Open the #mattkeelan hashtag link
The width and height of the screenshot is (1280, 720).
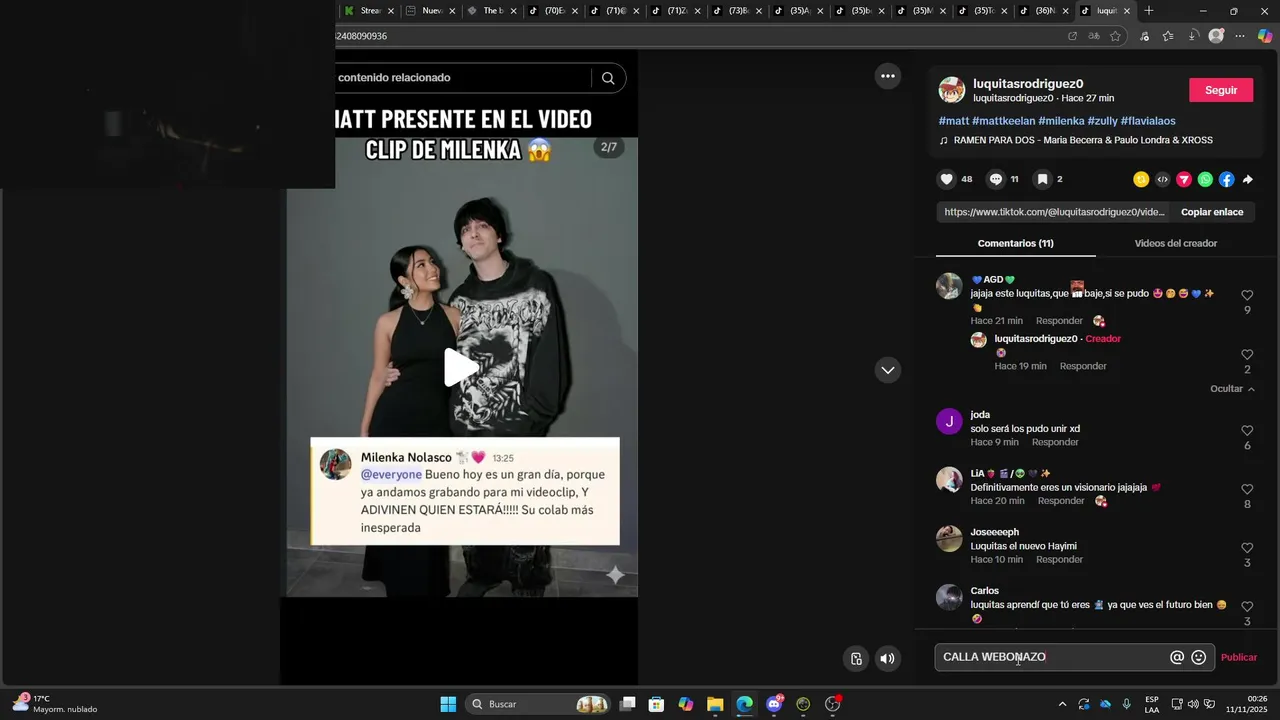click(x=1003, y=121)
